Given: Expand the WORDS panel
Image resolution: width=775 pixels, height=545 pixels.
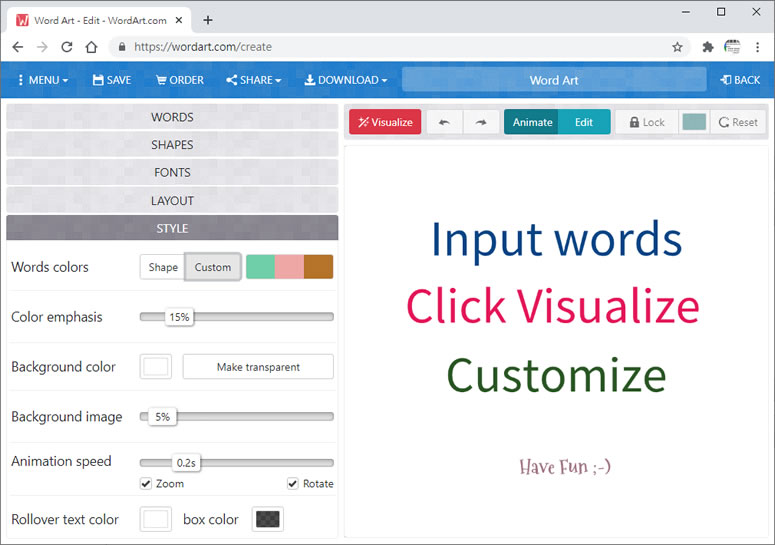Looking at the screenshot, I should click(x=172, y=117).
